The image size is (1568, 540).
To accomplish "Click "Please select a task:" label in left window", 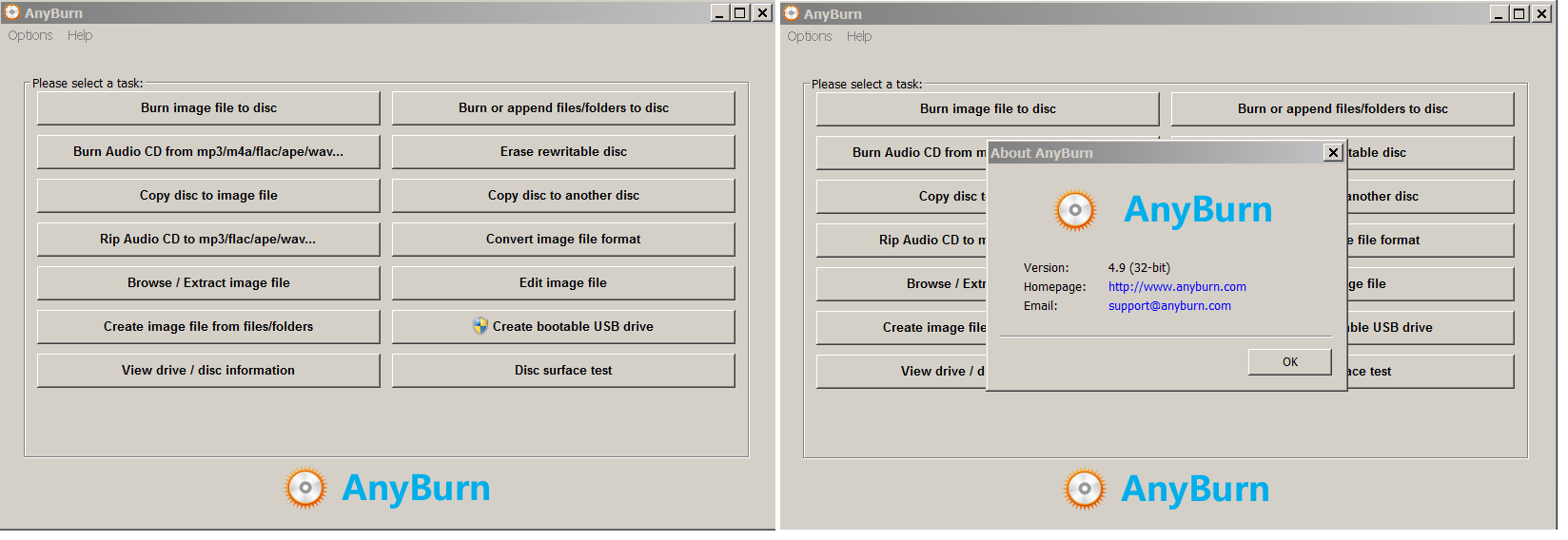I will pos(88,83).
